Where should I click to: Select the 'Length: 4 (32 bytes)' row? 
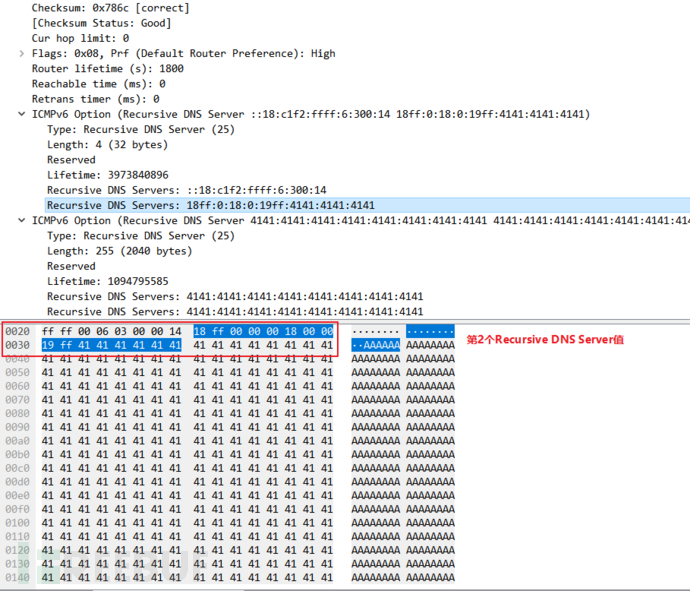click(x=107, y=145)
